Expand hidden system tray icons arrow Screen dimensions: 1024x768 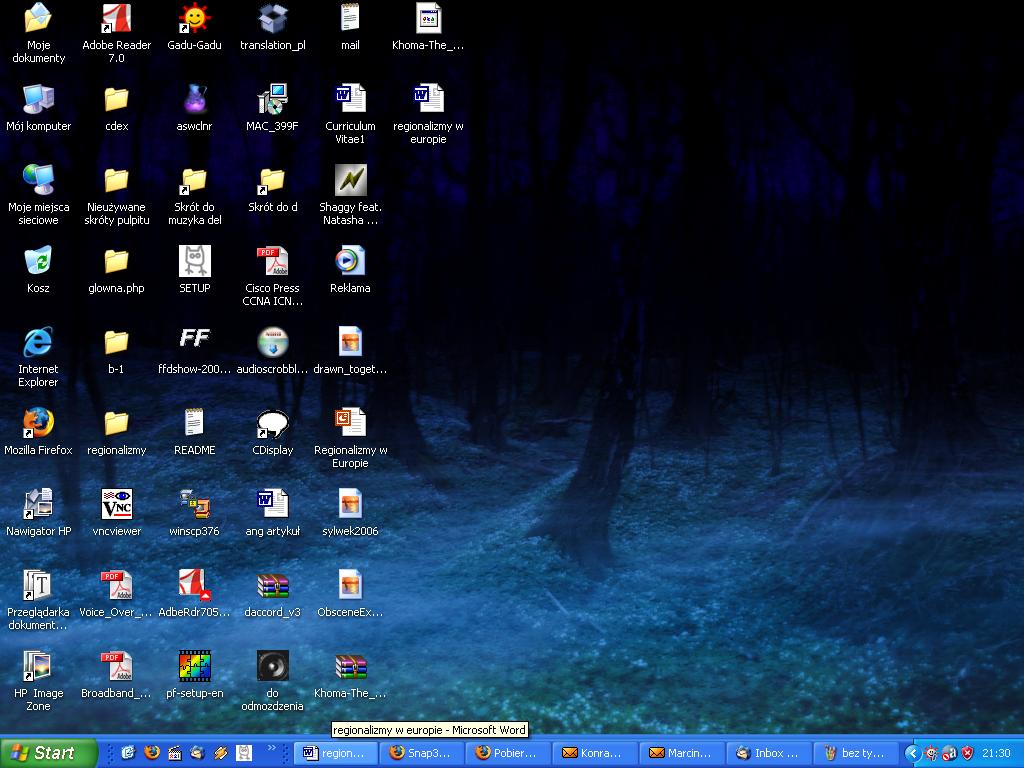point(912,753)
